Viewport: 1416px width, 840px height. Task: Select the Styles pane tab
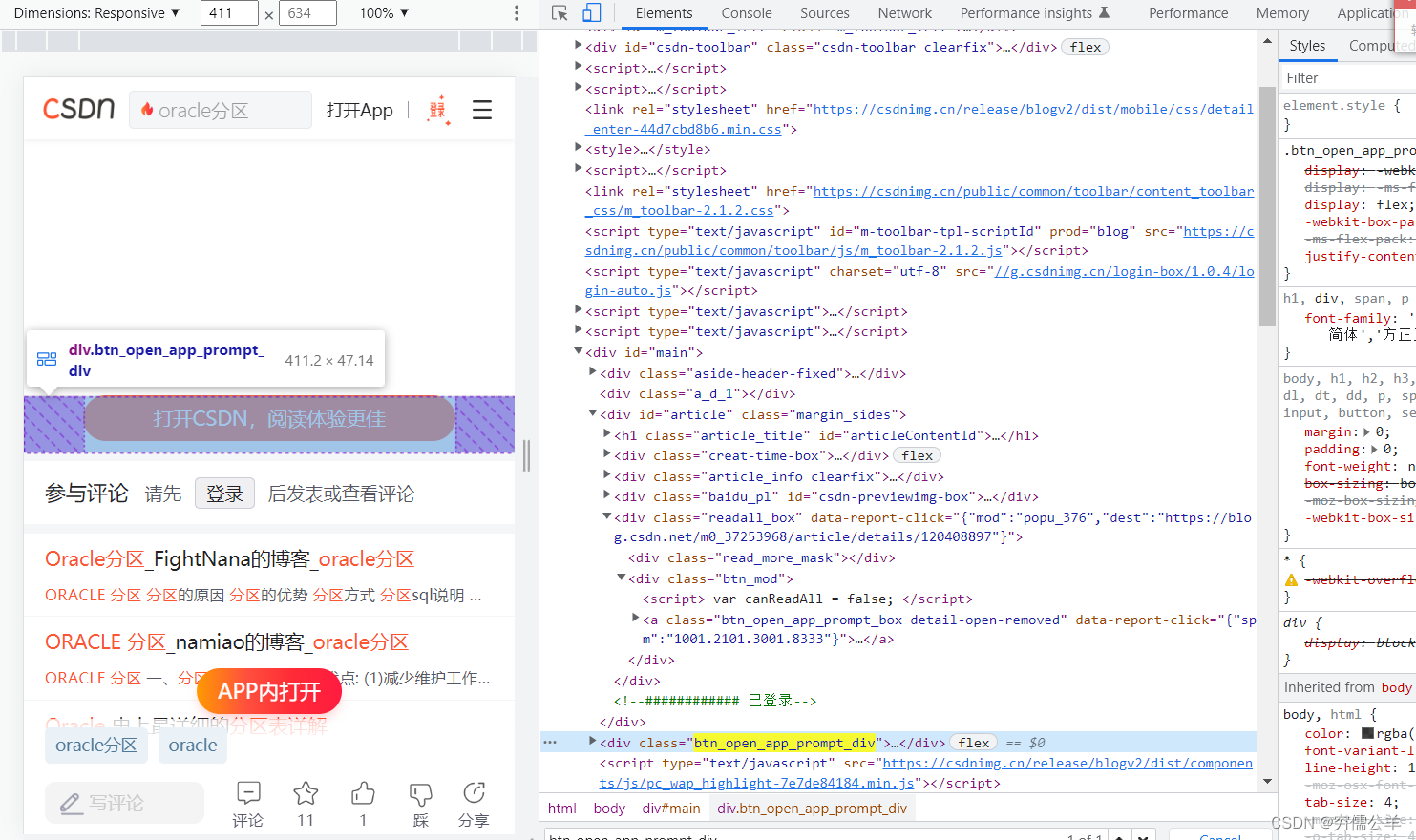coord(1307,46)
